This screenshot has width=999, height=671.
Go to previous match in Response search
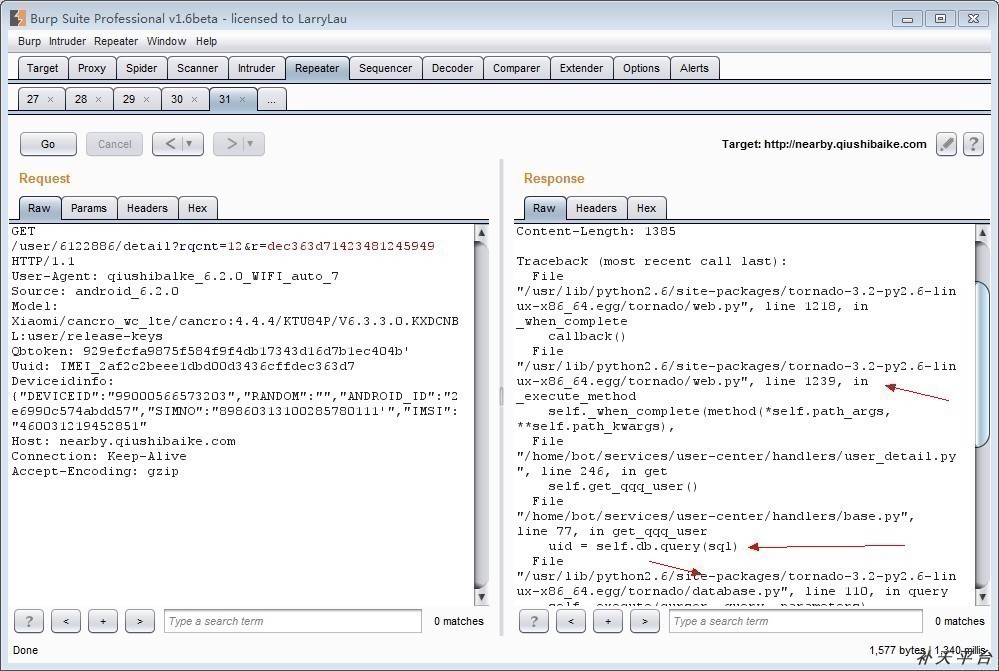pos(571,621)
